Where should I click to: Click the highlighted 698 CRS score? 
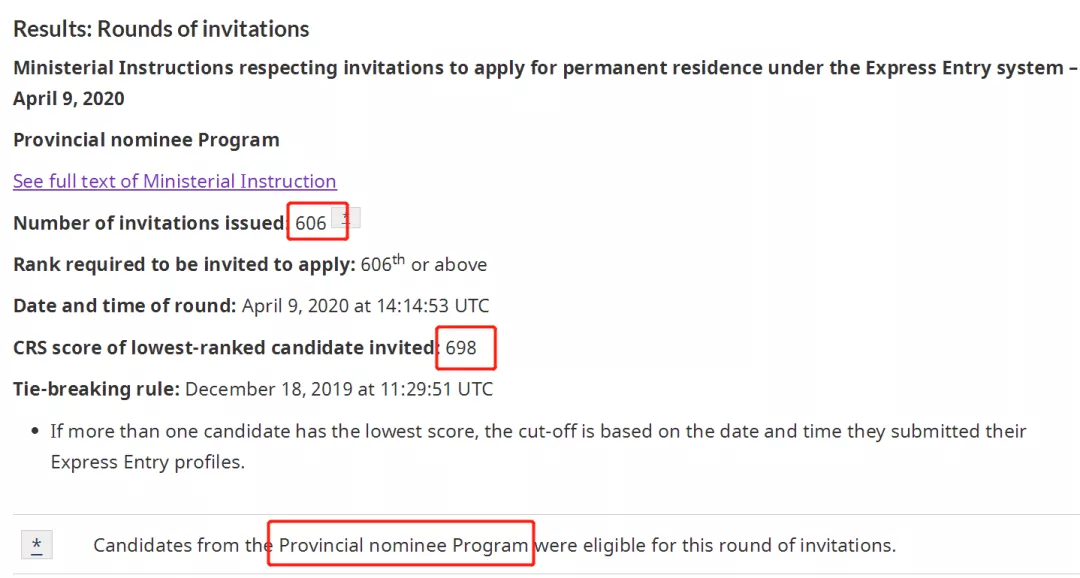click(x=461, y=348)
